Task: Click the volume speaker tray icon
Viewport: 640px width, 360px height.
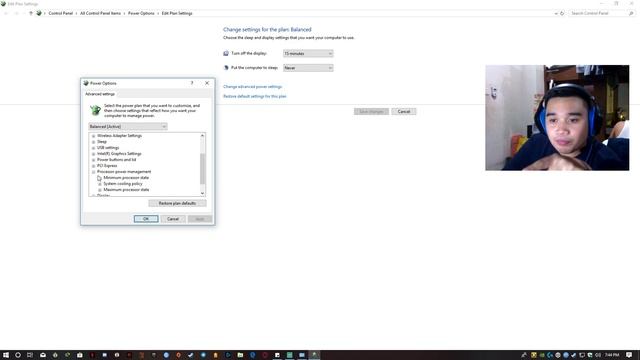Action: [598, 355]
